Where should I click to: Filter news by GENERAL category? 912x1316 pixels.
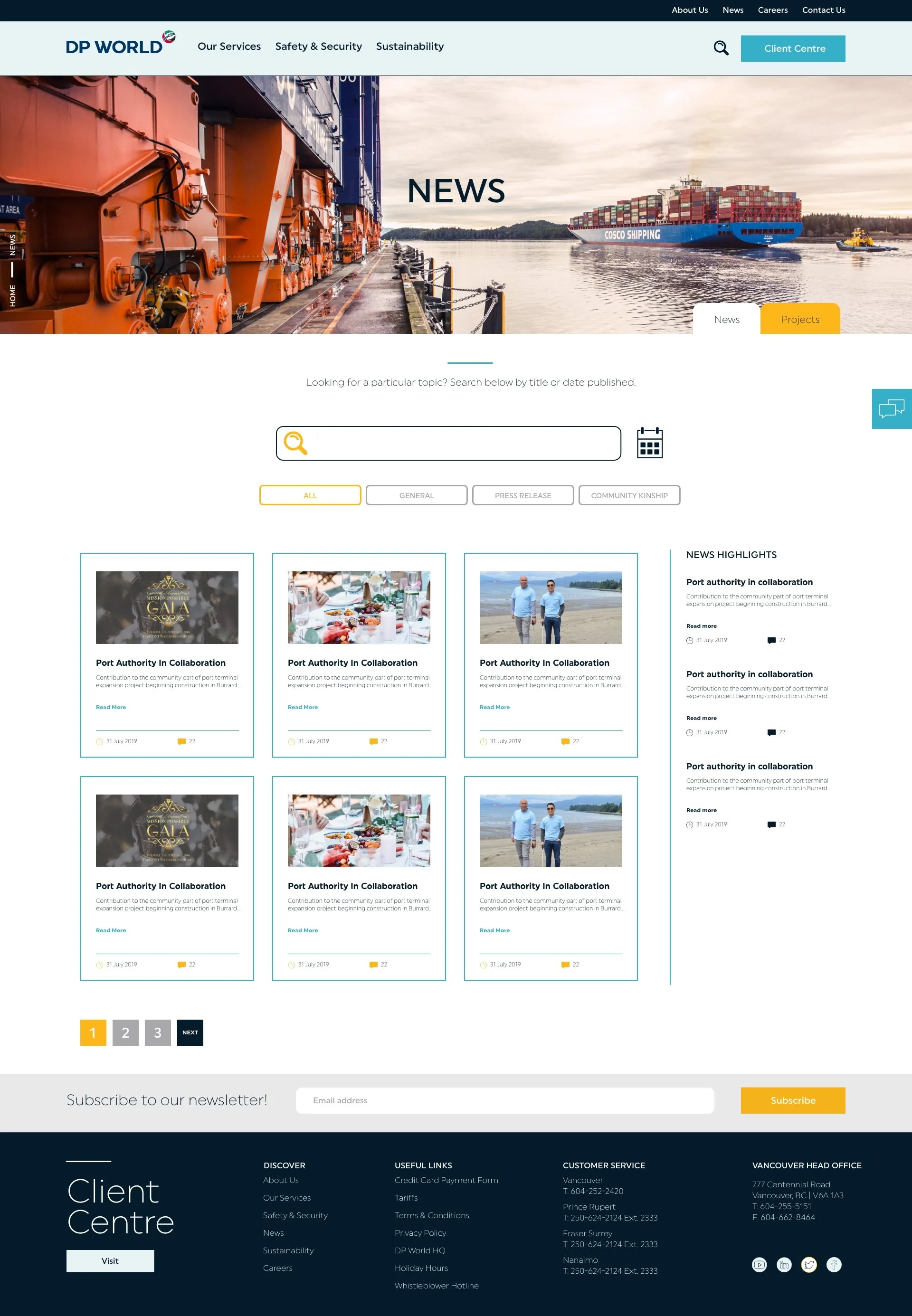pos(417,495)
